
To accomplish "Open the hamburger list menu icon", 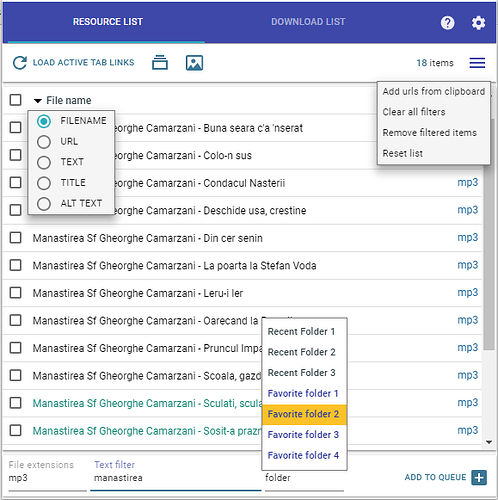I will click(x=477, y=63).
